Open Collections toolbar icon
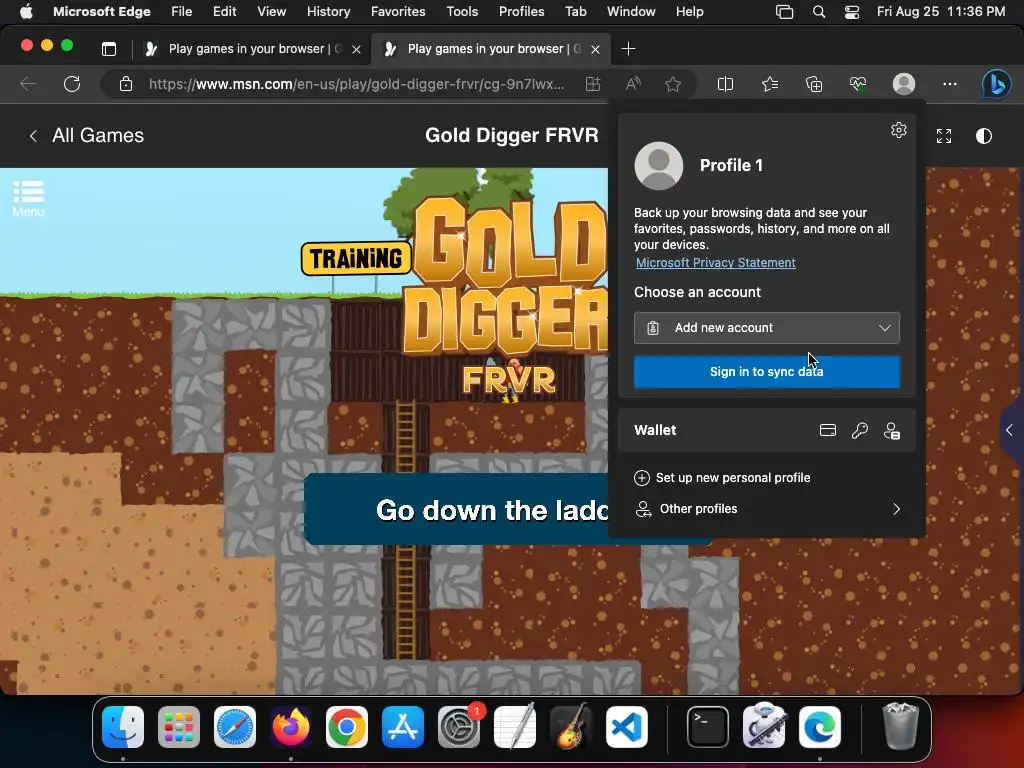1024x768 pixels. pos(814,84)
